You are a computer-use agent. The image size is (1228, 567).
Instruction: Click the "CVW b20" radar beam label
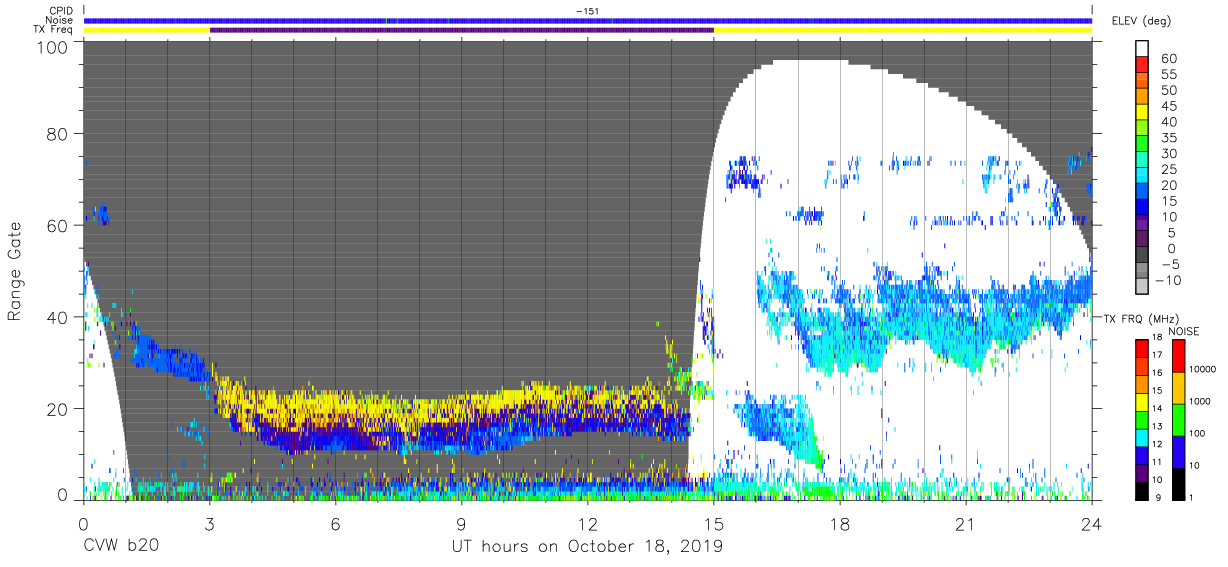121,546
